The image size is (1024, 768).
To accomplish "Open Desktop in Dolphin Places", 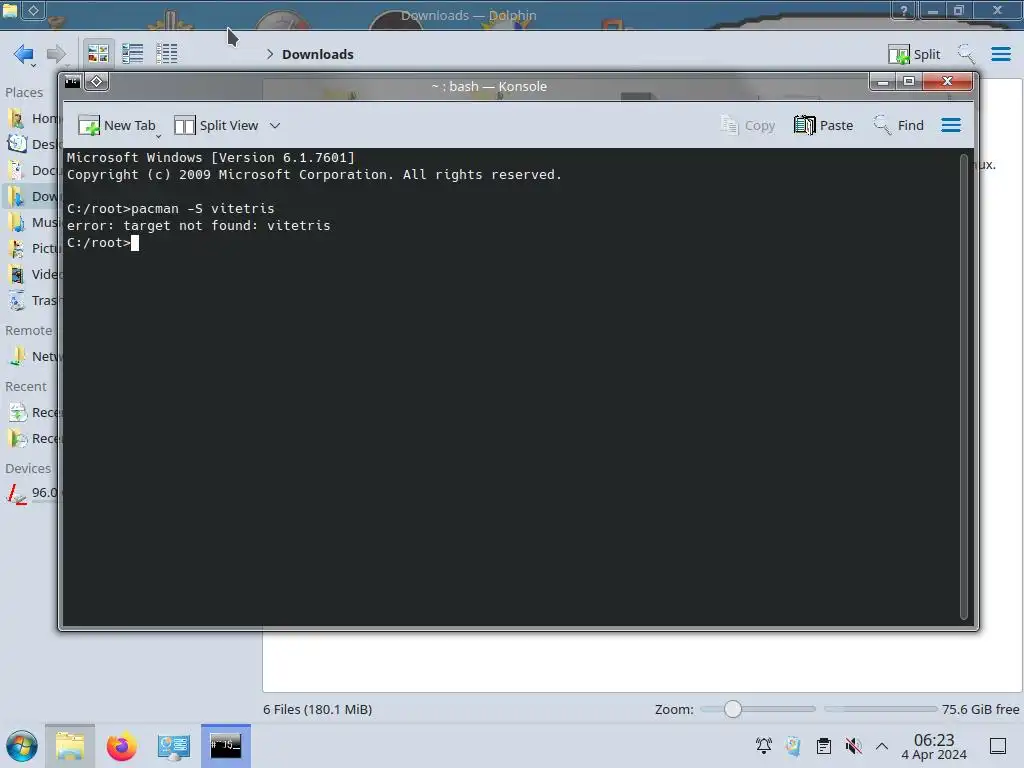I will [31, 144].
